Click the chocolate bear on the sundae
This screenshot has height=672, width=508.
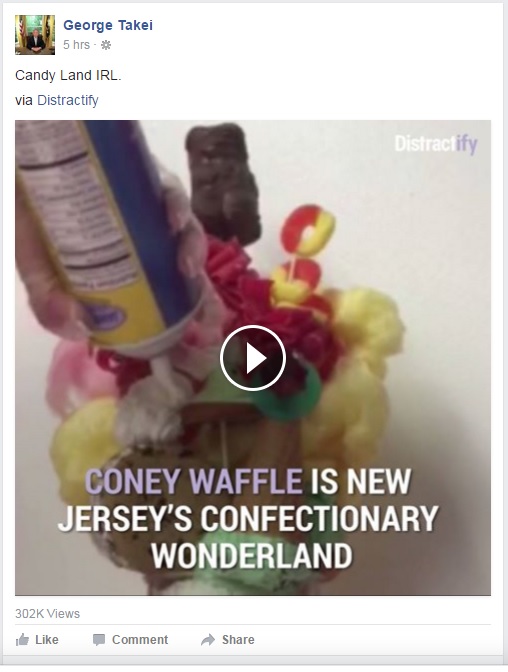pos(223,182)
